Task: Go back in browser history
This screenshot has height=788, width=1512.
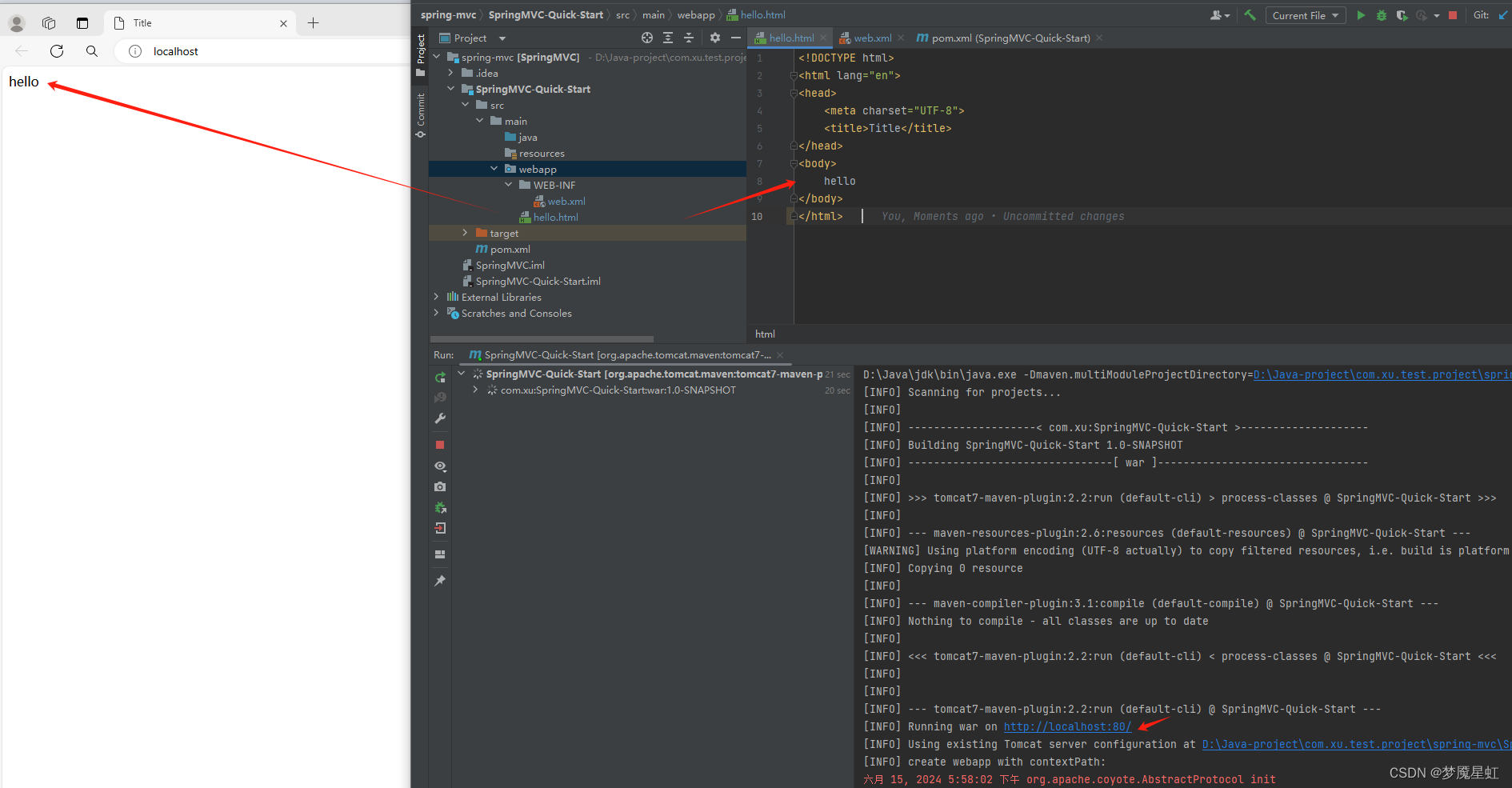Action: tap(22, 51)
